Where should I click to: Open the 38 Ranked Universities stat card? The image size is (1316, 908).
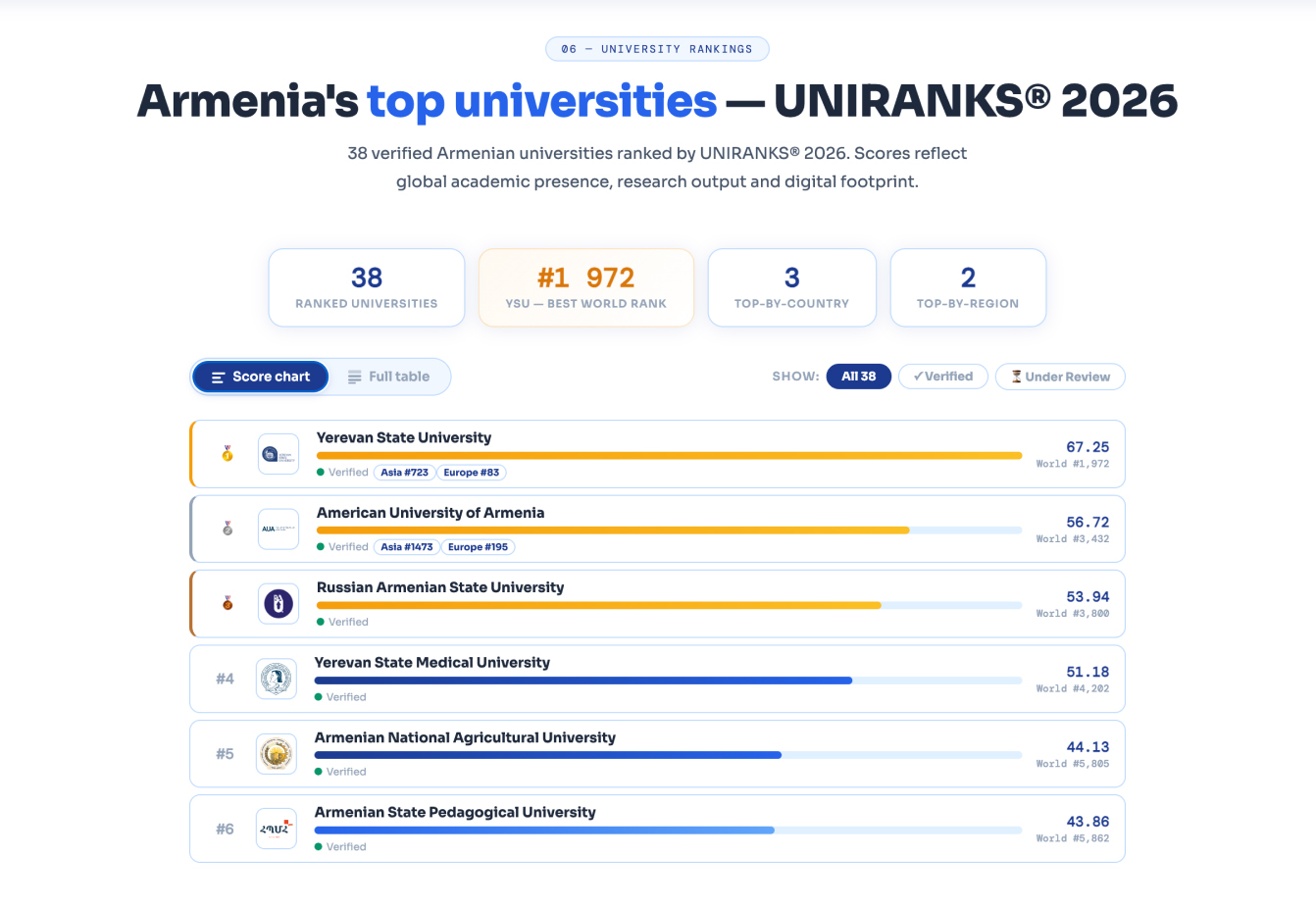pyautogui.click(x=367, y=287)
